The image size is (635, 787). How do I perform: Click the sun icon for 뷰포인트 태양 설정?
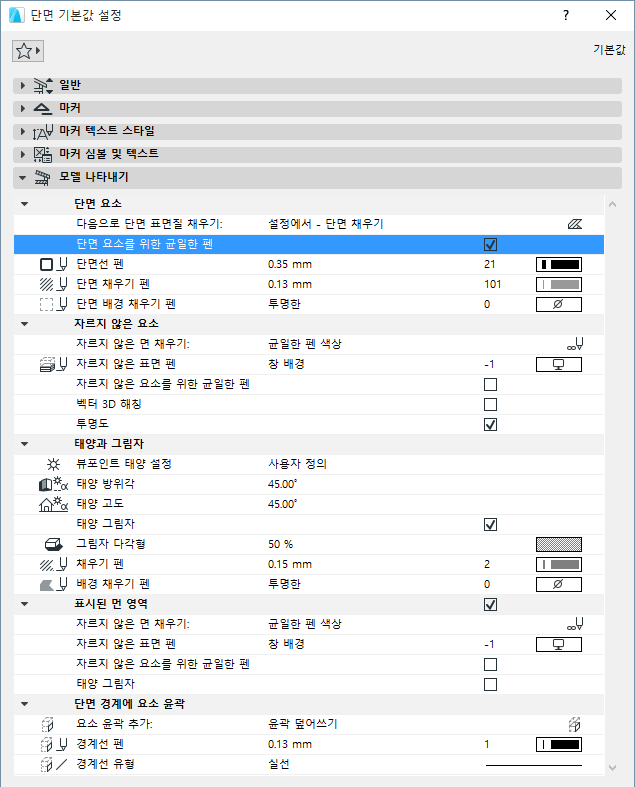[53, 464]
